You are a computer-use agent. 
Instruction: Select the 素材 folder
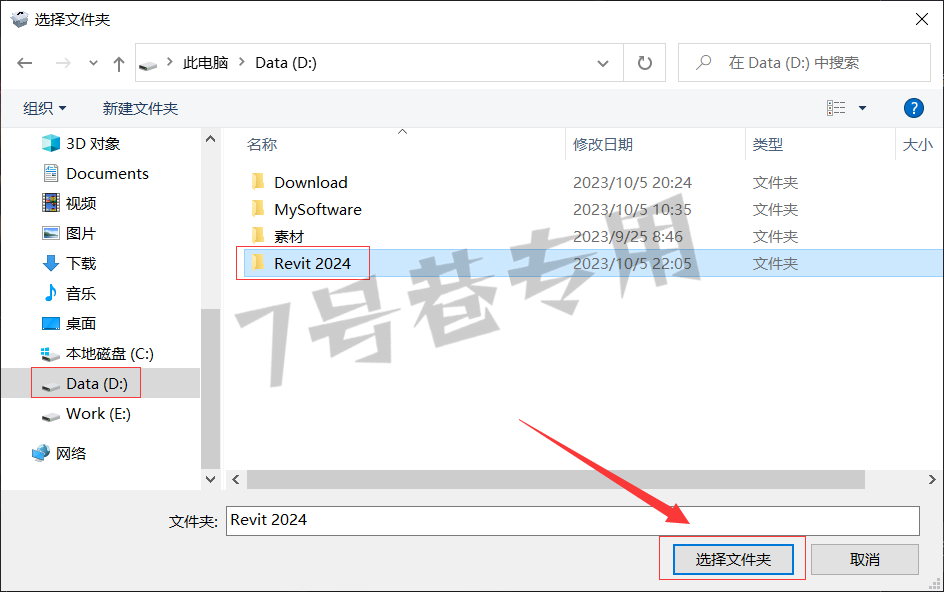coord(289,237)
